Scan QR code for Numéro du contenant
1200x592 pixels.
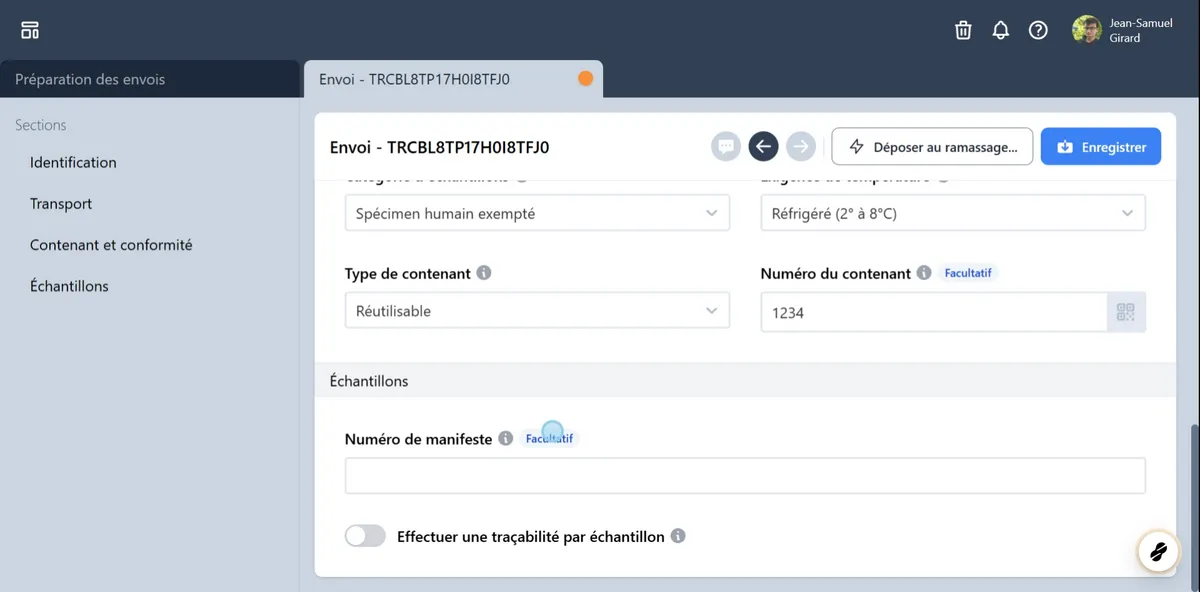tap(1126, 313)
